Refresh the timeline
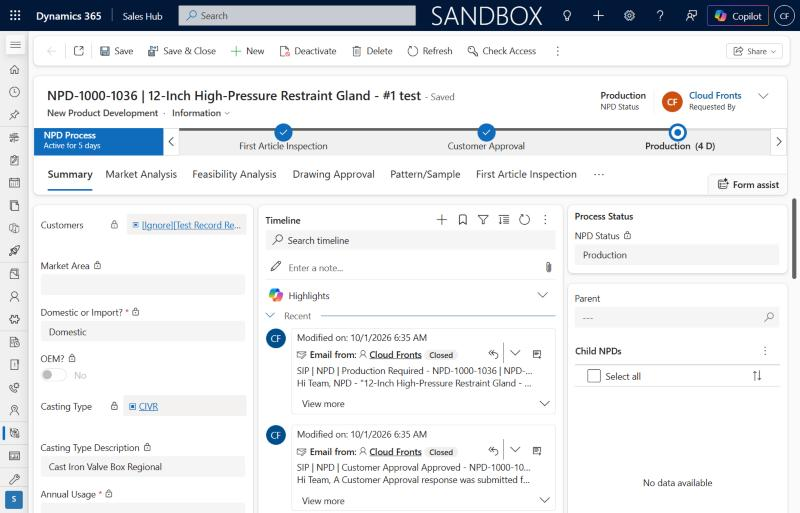 pos(524,219)
